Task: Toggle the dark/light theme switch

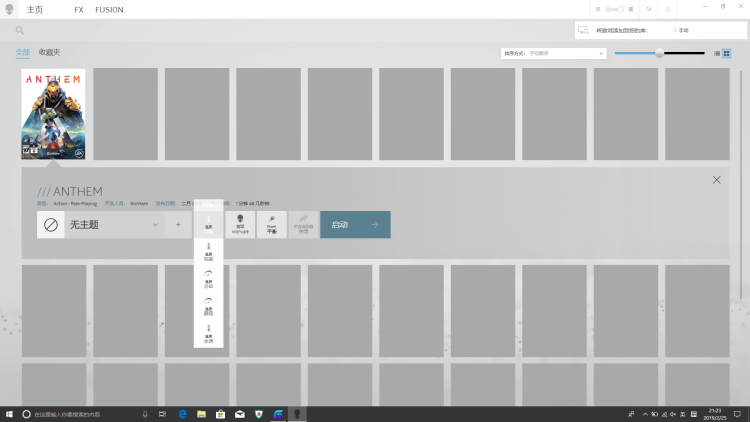Action: (615, 9)
